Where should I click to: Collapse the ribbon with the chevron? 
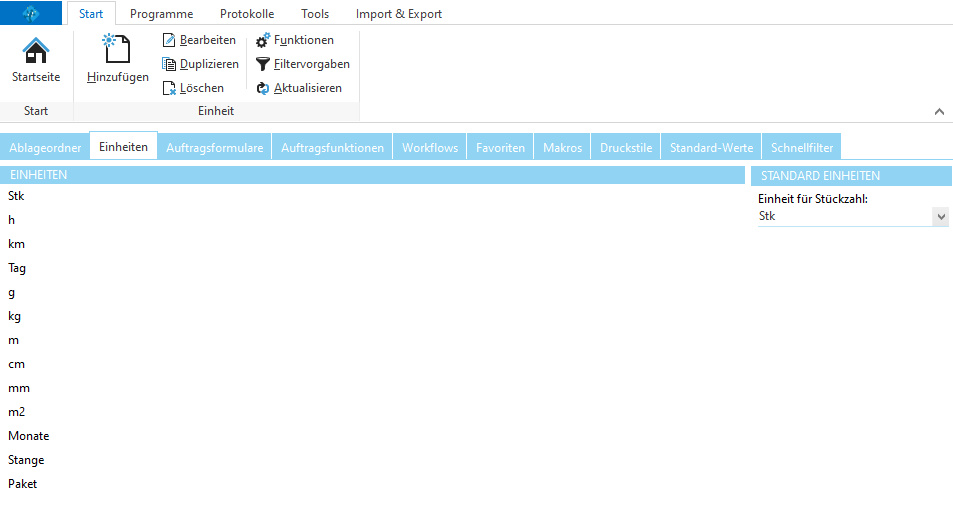click(x=939, y=111)
